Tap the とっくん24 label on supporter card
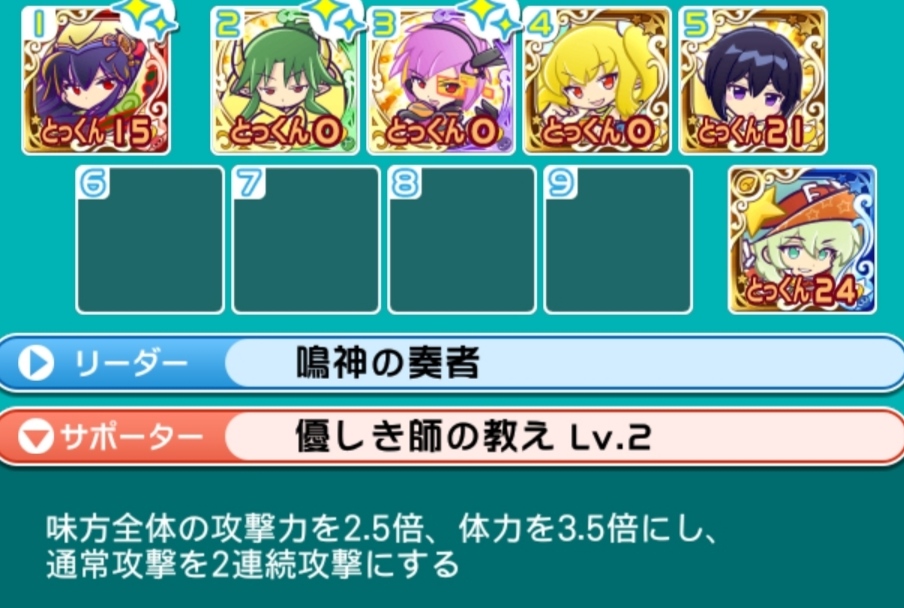The height and width of the screenshot is (608, 904). point(802,290)
